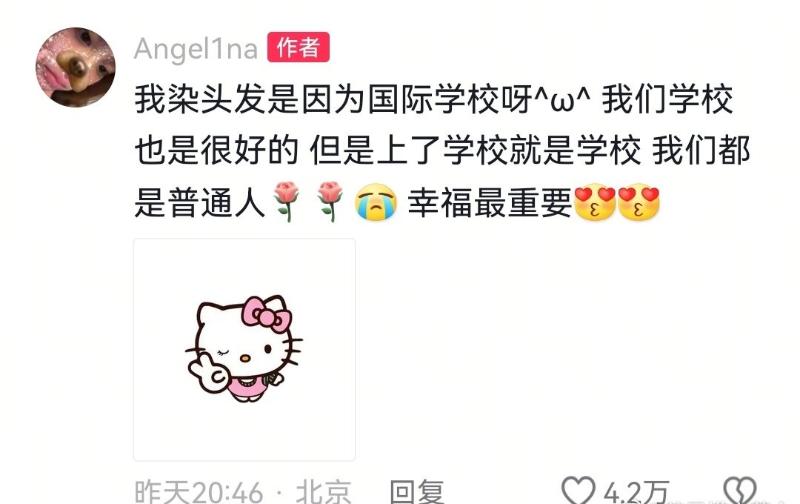This screenshot has height=504, width=800.
Task: Tap the second heart-eyes kiss emoji
Action: pyautogui.click(x=639, y=202)
